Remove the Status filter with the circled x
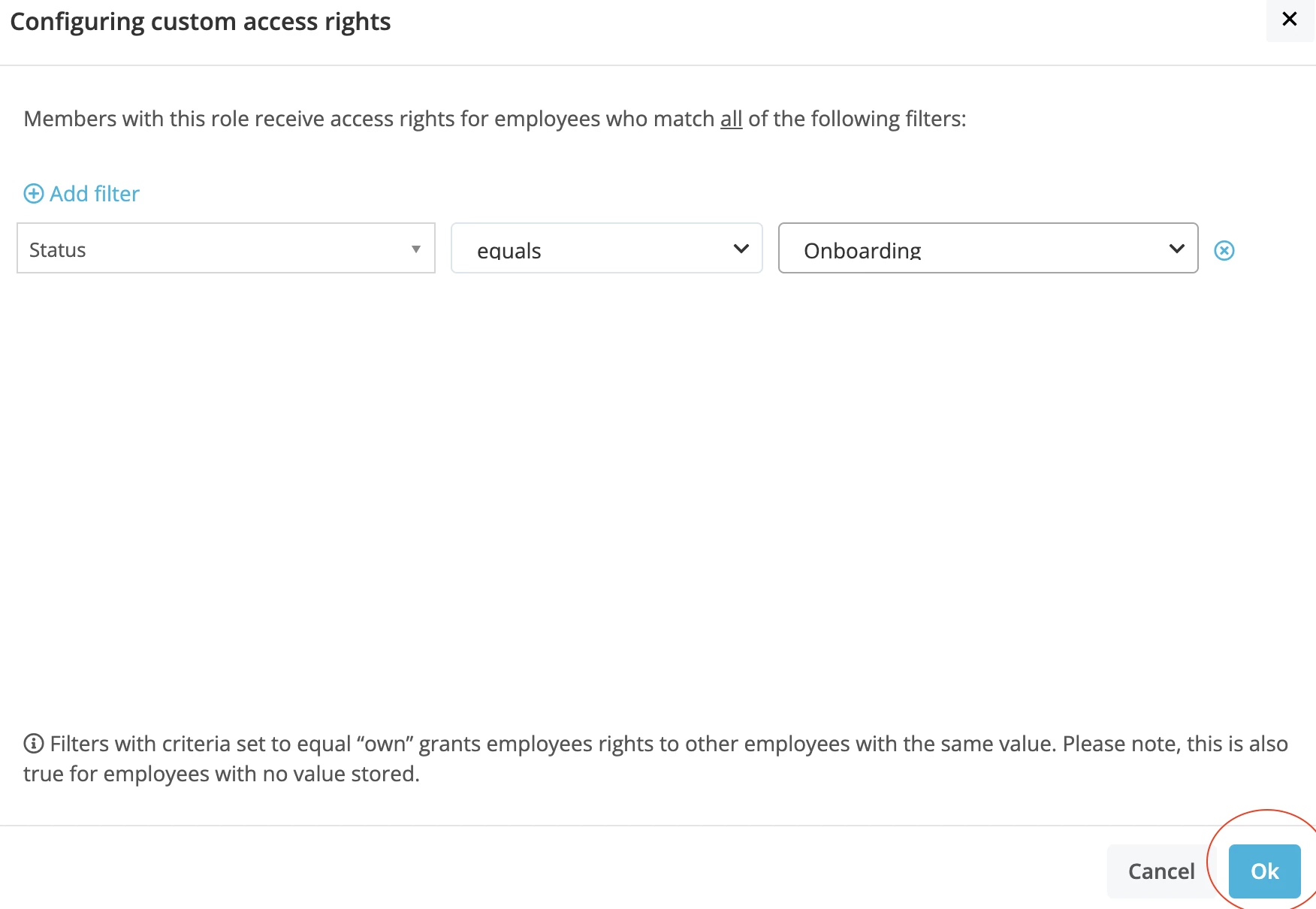 click(x=1224, y=250)
